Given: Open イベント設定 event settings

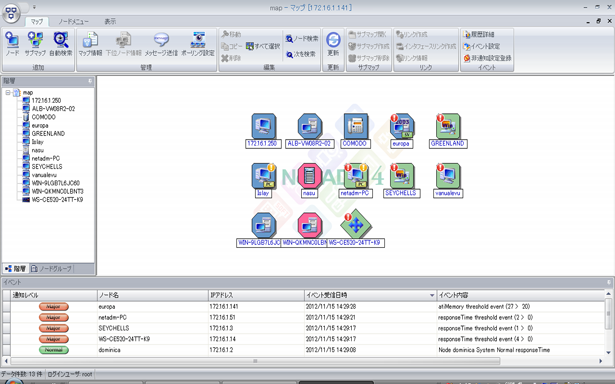Looking at the screenshot, I should (482, 46).
